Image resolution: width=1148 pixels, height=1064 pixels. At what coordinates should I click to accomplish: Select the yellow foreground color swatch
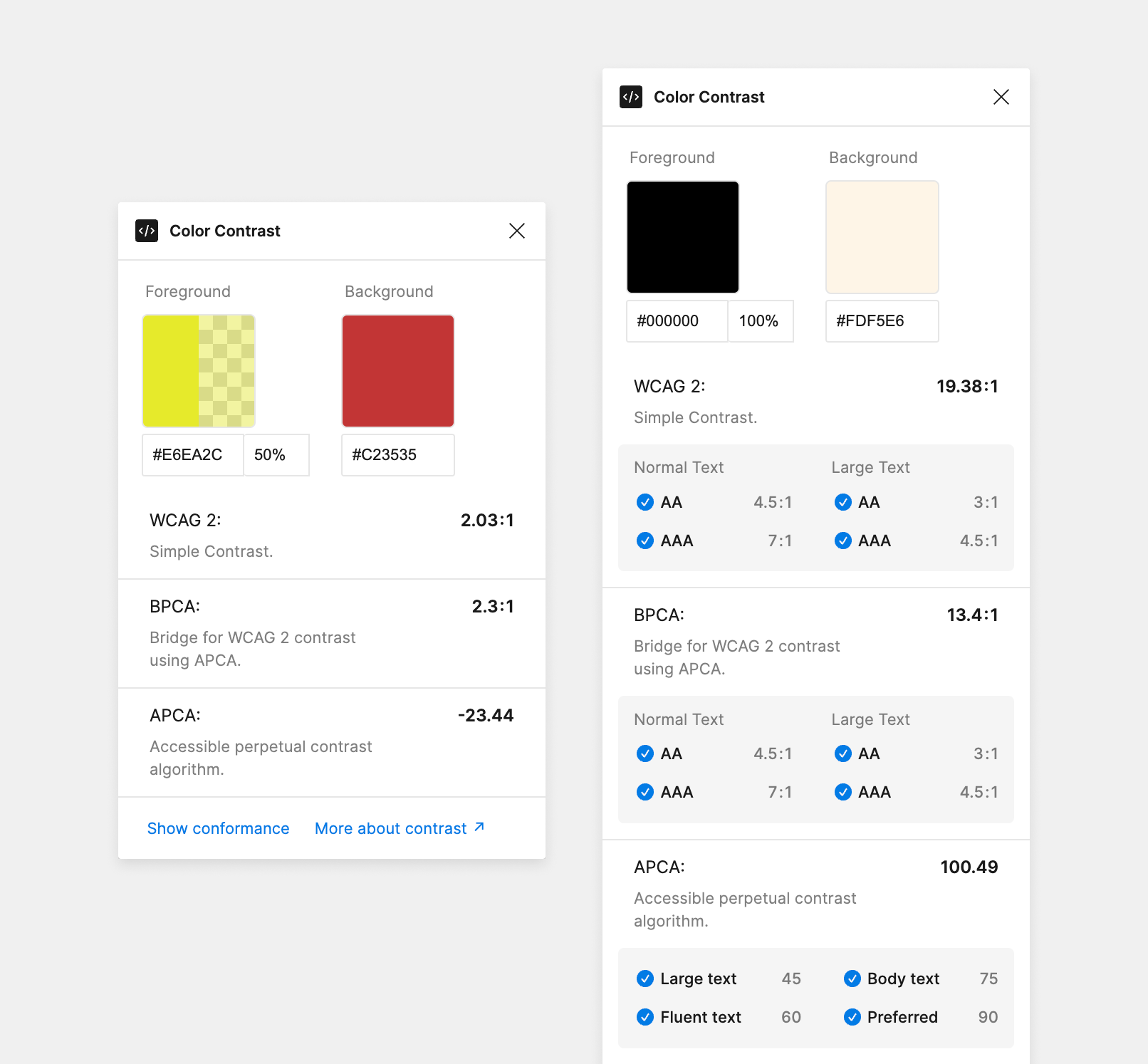point(199,370)
